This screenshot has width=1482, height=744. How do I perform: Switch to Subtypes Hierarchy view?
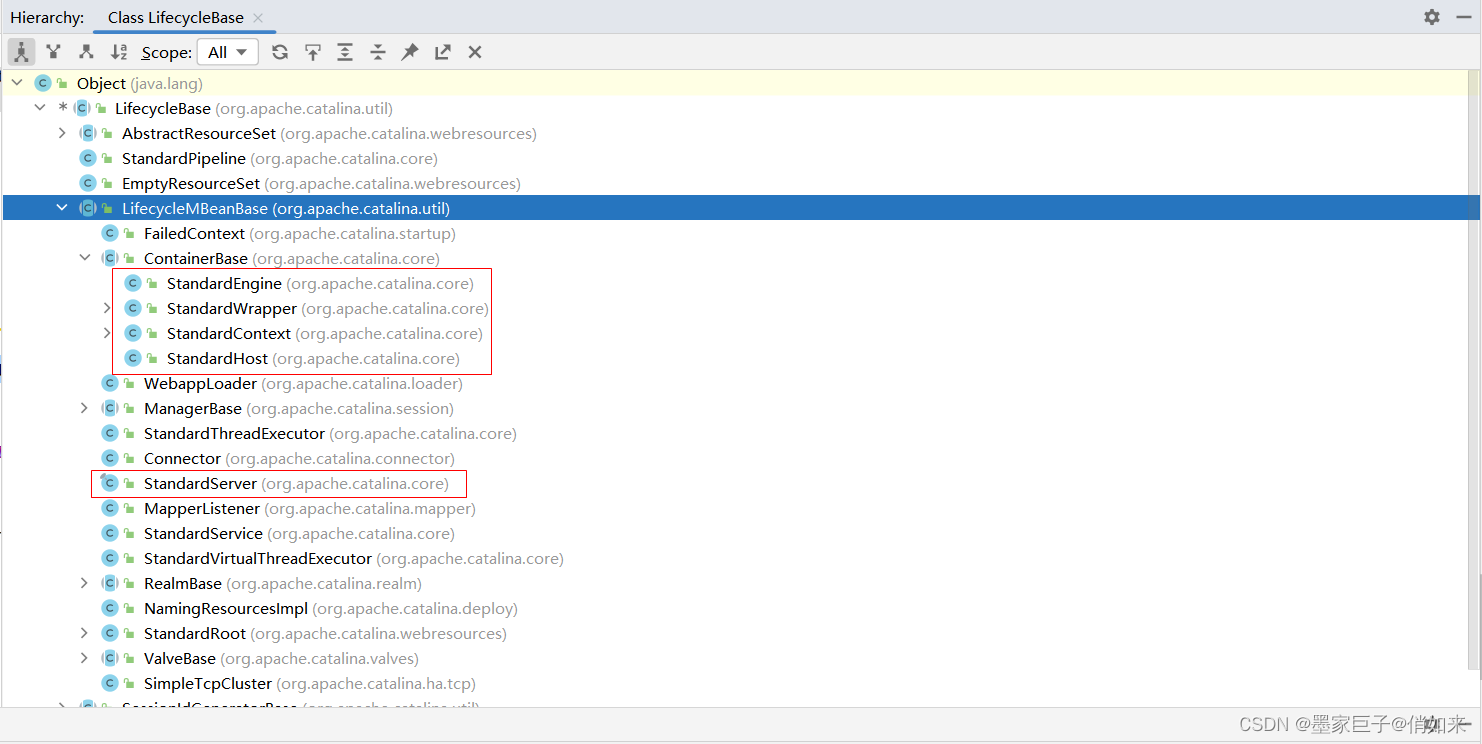point(86,52)
